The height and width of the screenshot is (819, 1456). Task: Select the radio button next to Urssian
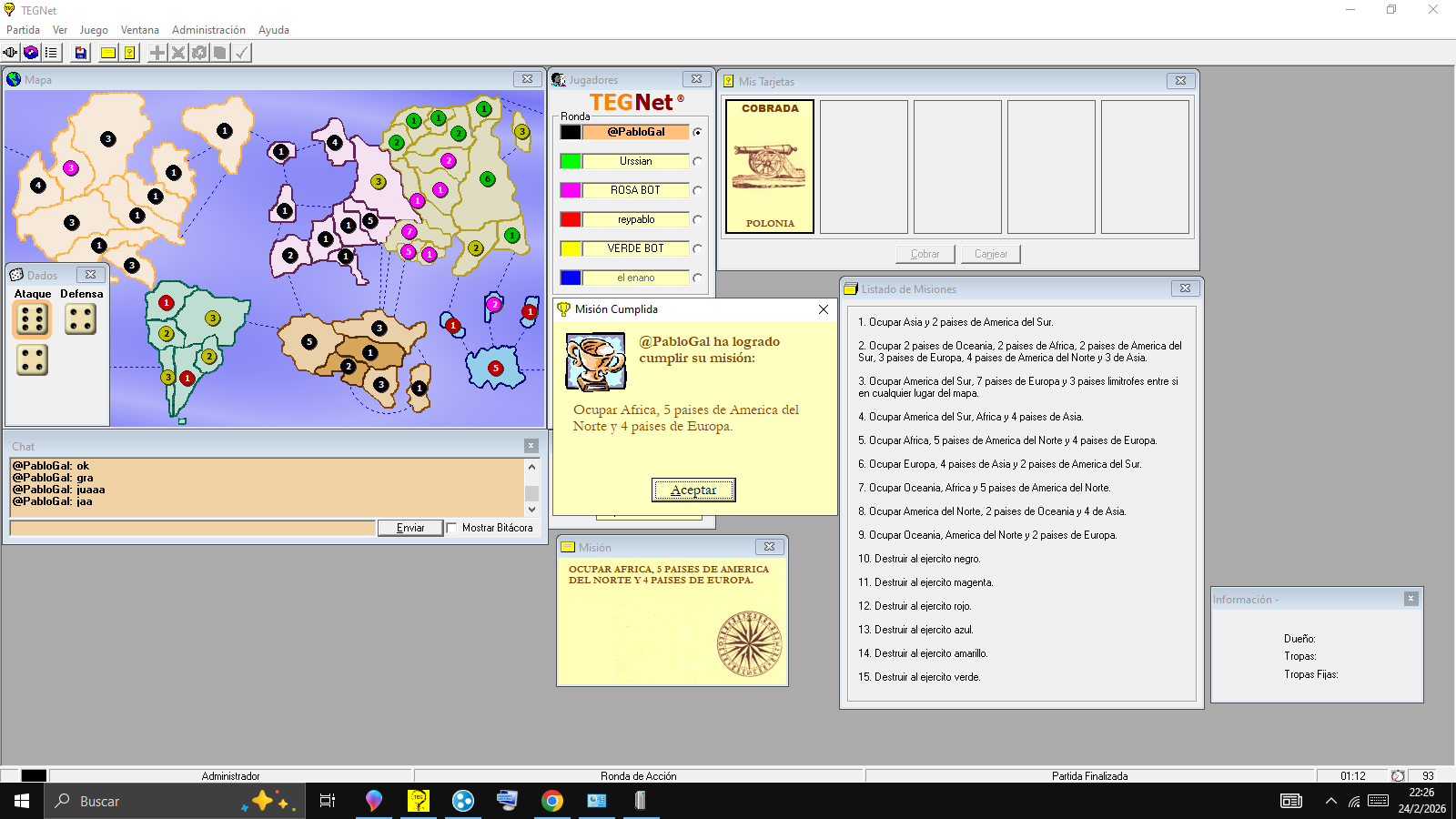pos(697,161)
